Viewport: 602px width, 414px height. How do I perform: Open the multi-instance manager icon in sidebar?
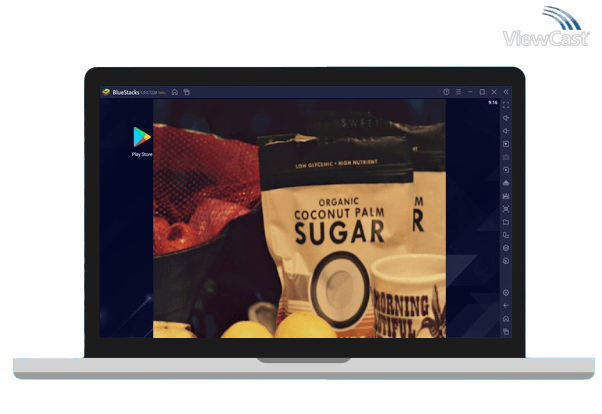(x=506, y=235)
